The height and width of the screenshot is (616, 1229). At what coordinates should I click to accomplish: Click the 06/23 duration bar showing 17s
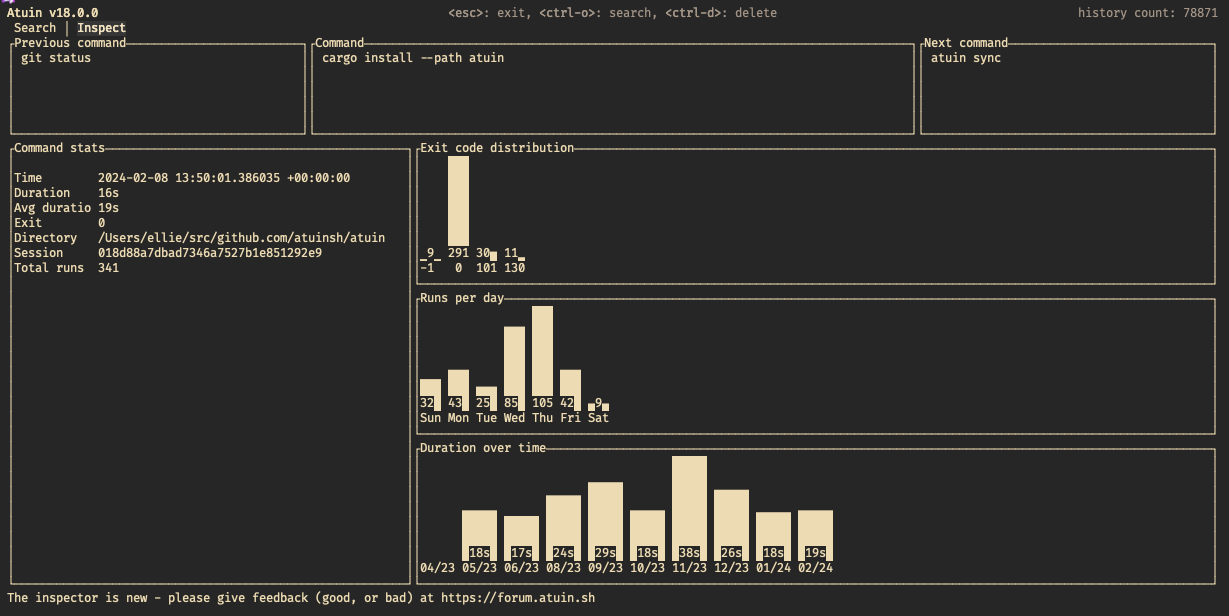pos(521,538)
